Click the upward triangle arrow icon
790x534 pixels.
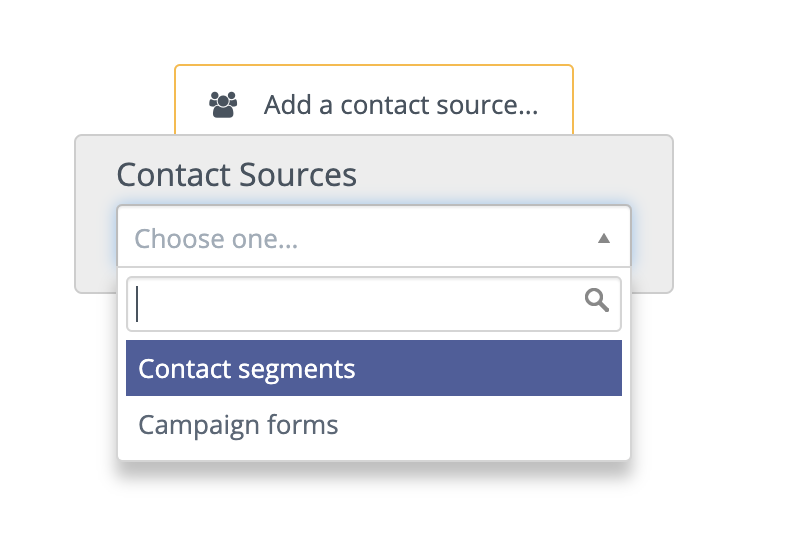pyautogui.click(x=604, y=238)
